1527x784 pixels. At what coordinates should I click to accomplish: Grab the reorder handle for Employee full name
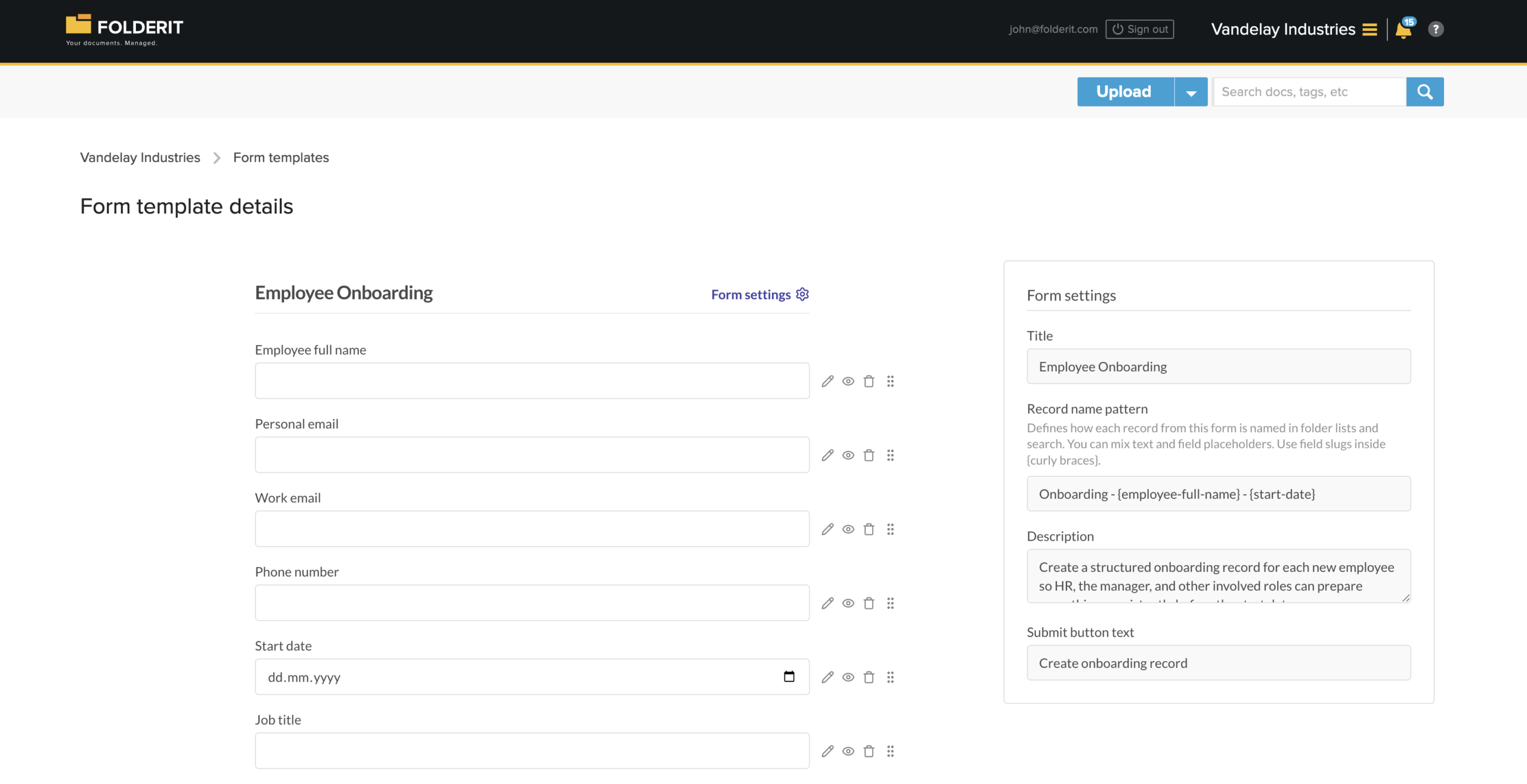[891, 381]
